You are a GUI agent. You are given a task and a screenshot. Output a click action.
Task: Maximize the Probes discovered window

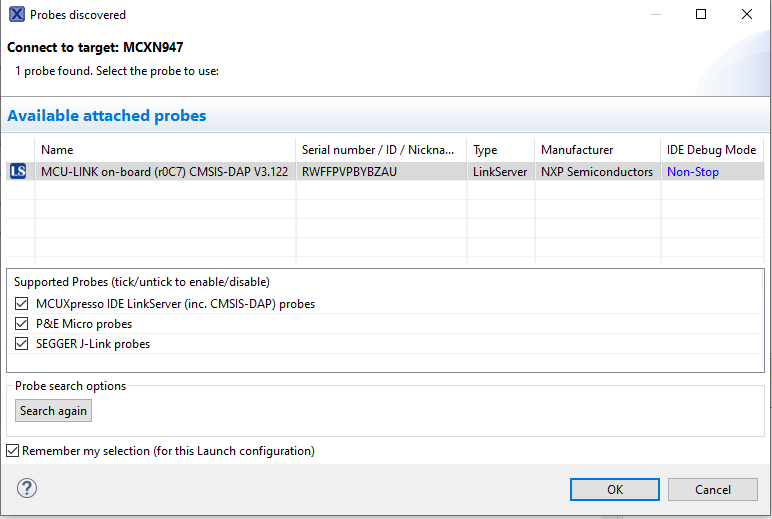pos(701,15)
